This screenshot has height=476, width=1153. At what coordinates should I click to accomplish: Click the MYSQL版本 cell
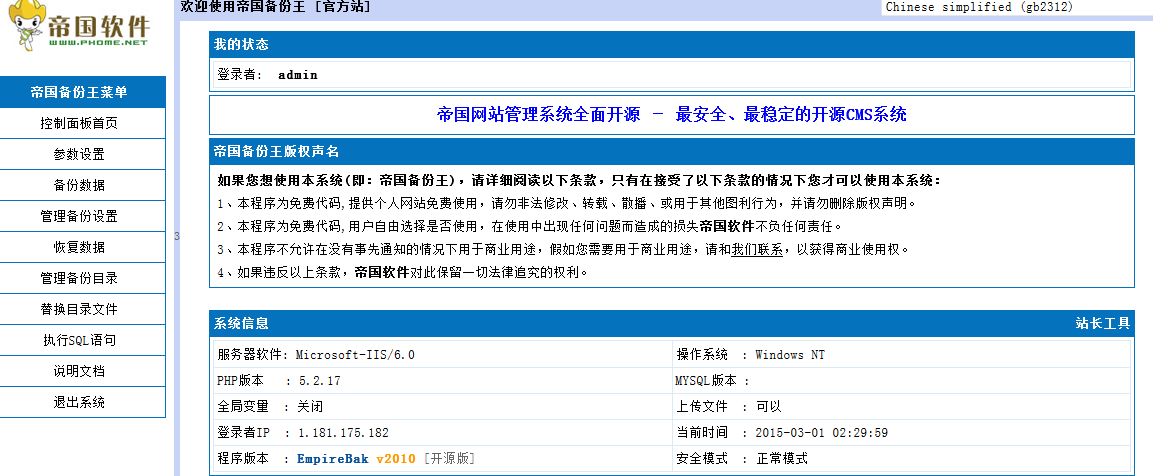(x=902, y=380)
